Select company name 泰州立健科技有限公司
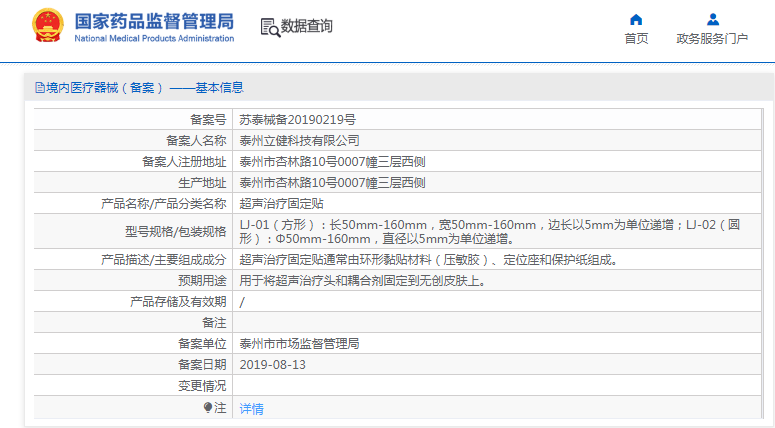 coord(300,140)
